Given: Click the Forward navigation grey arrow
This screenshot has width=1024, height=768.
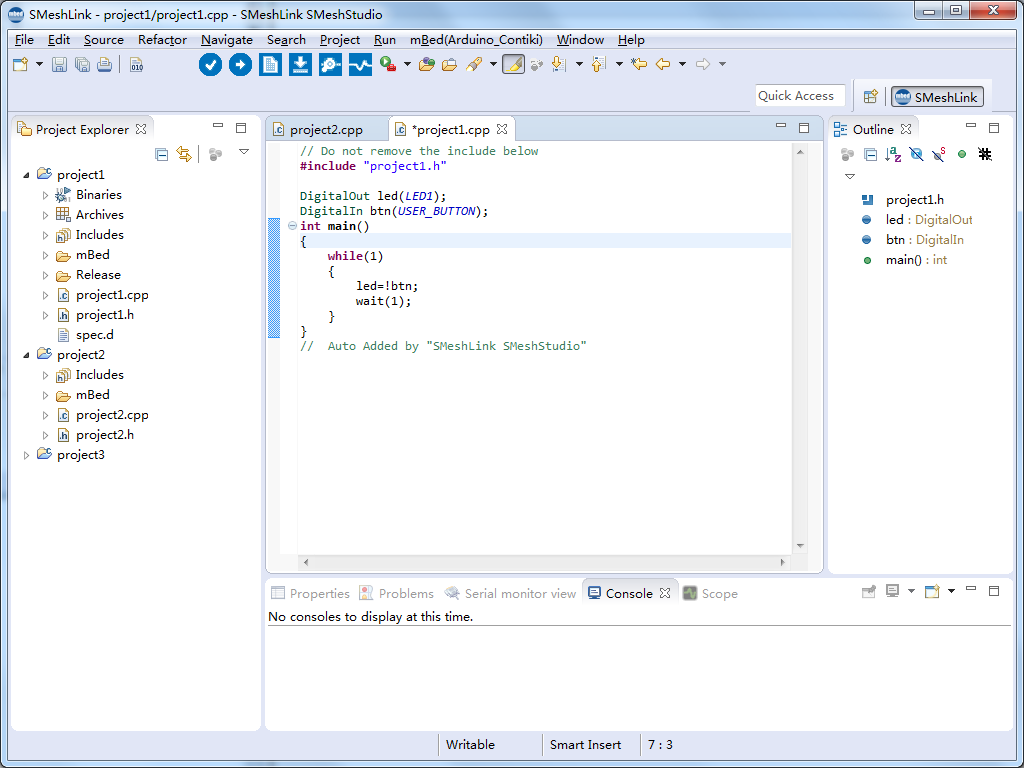Looking at the screenshot, I should pyautogui.click(x=703, y=64).
